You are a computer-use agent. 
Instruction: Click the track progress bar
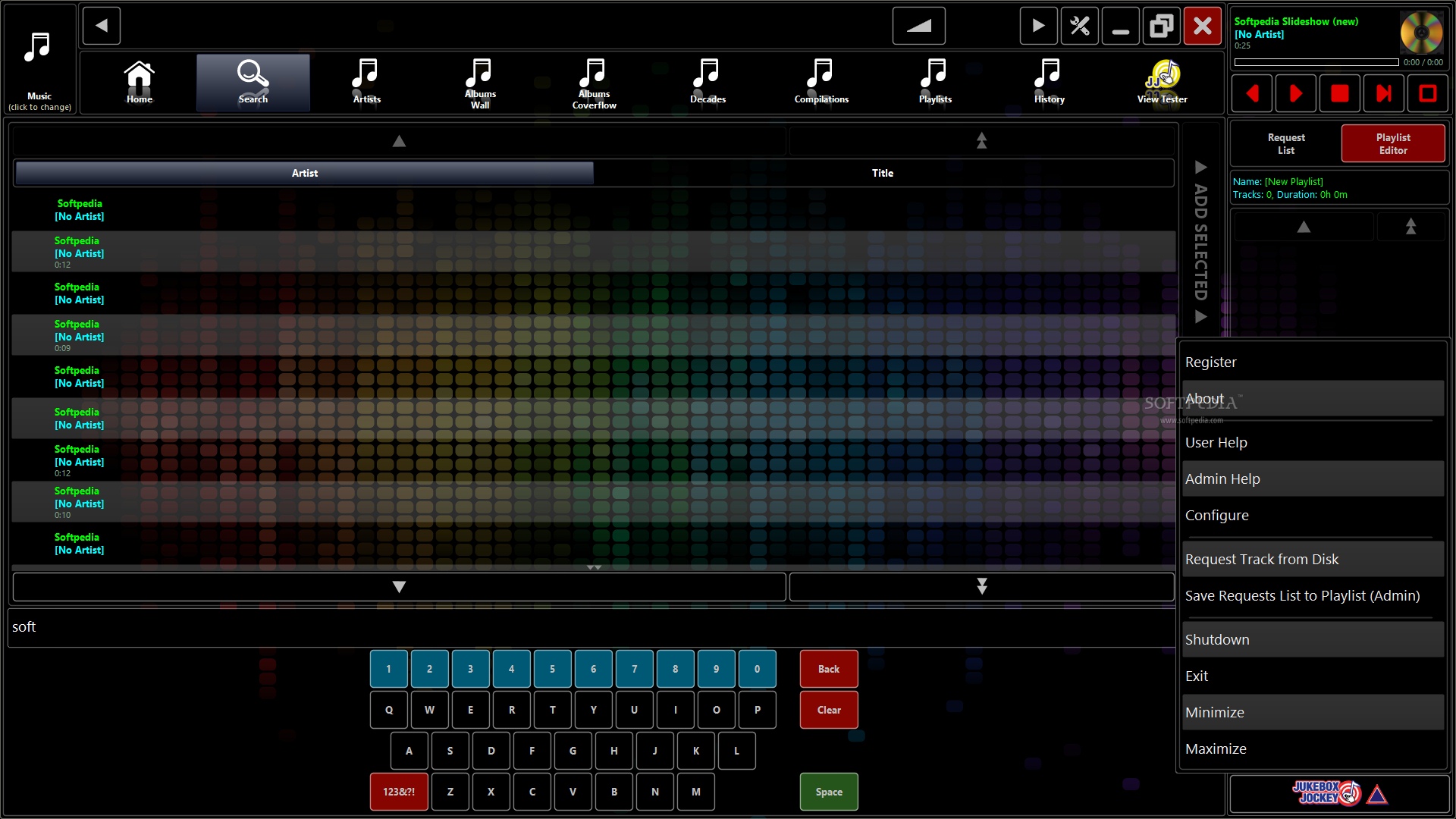(1316, 62)
